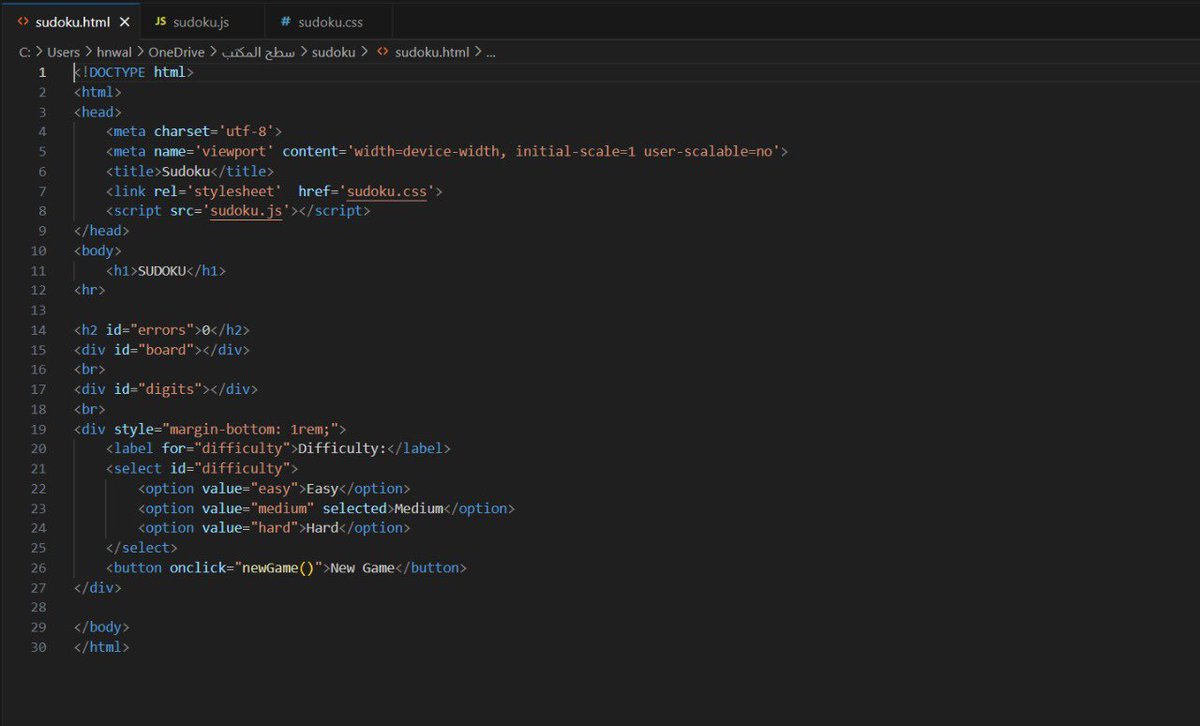Click line number 22 in the gutter
Image resolution: width=1200 pixels, height=726 pixels.
coord(39,488)
